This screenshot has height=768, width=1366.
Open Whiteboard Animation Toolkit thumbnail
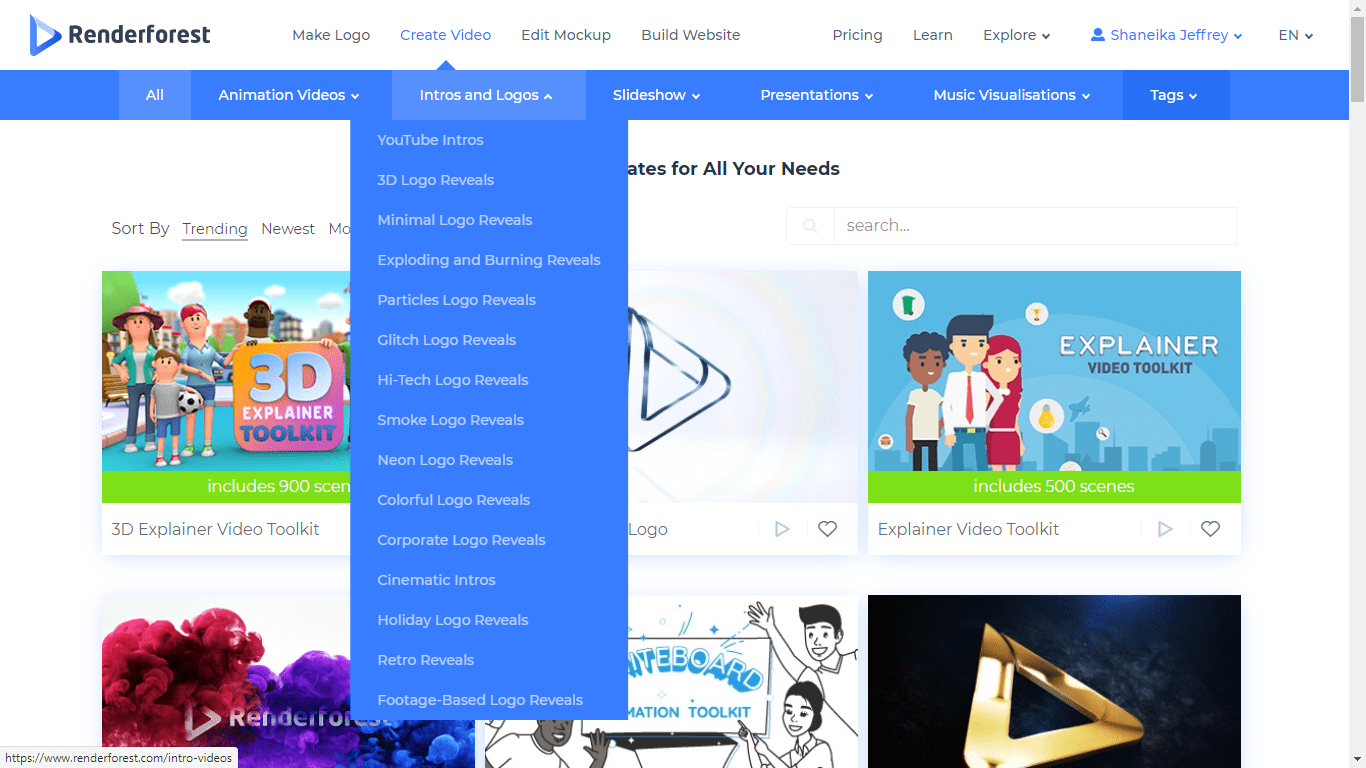[x=743, y=681]
